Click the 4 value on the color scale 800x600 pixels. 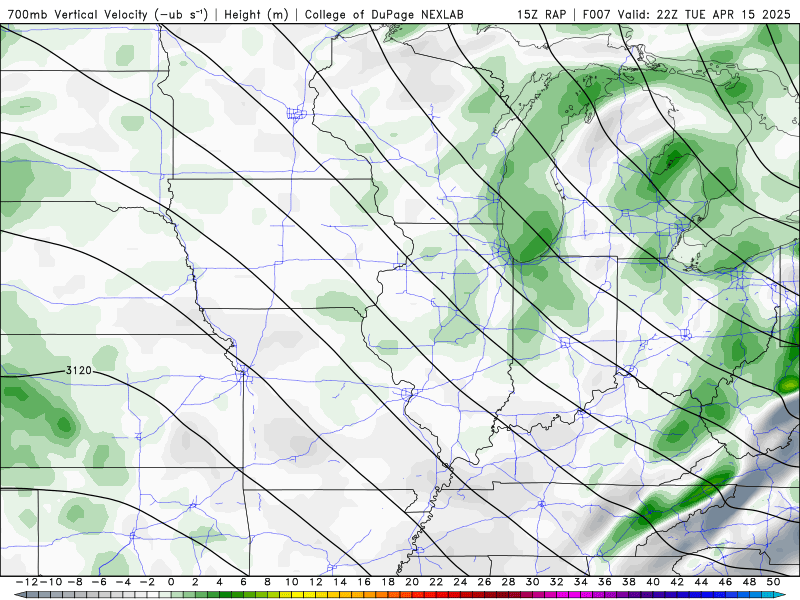click(219, 582)
